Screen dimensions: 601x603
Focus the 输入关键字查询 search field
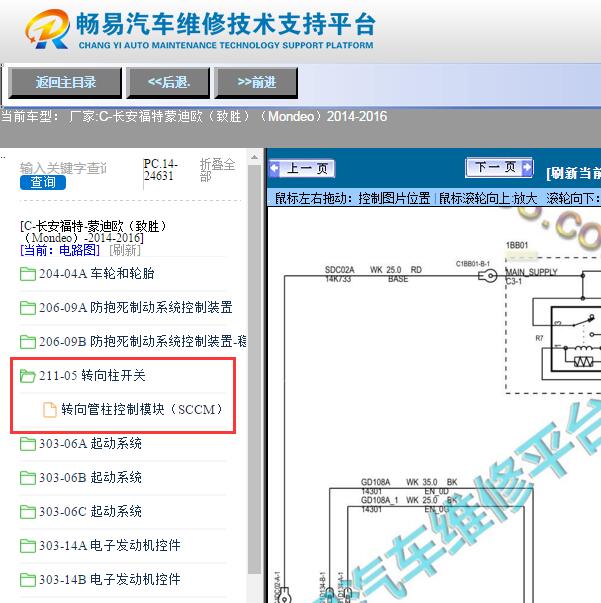63,168
